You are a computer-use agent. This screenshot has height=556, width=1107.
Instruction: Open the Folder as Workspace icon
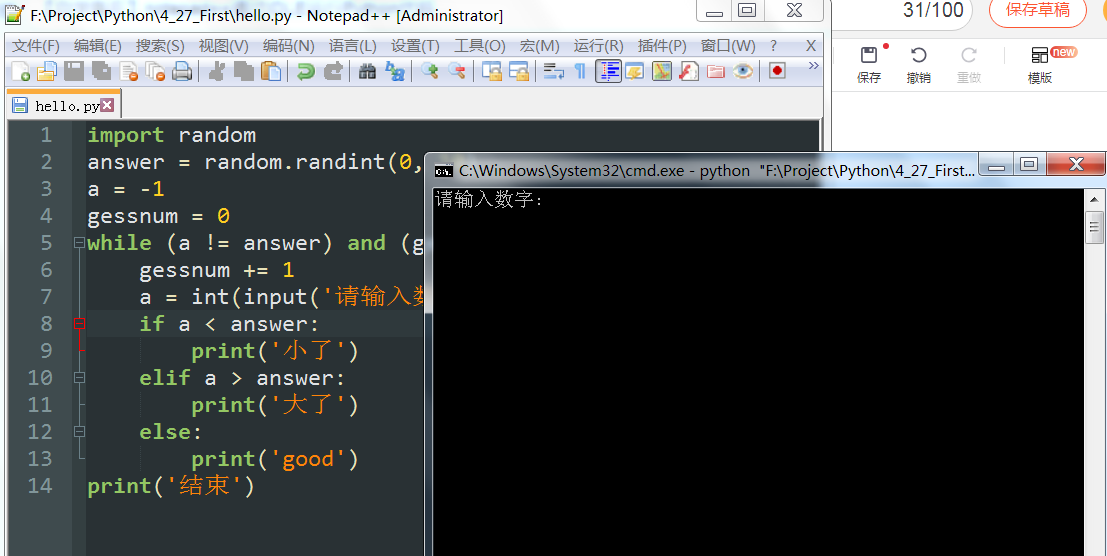(716, 71)
